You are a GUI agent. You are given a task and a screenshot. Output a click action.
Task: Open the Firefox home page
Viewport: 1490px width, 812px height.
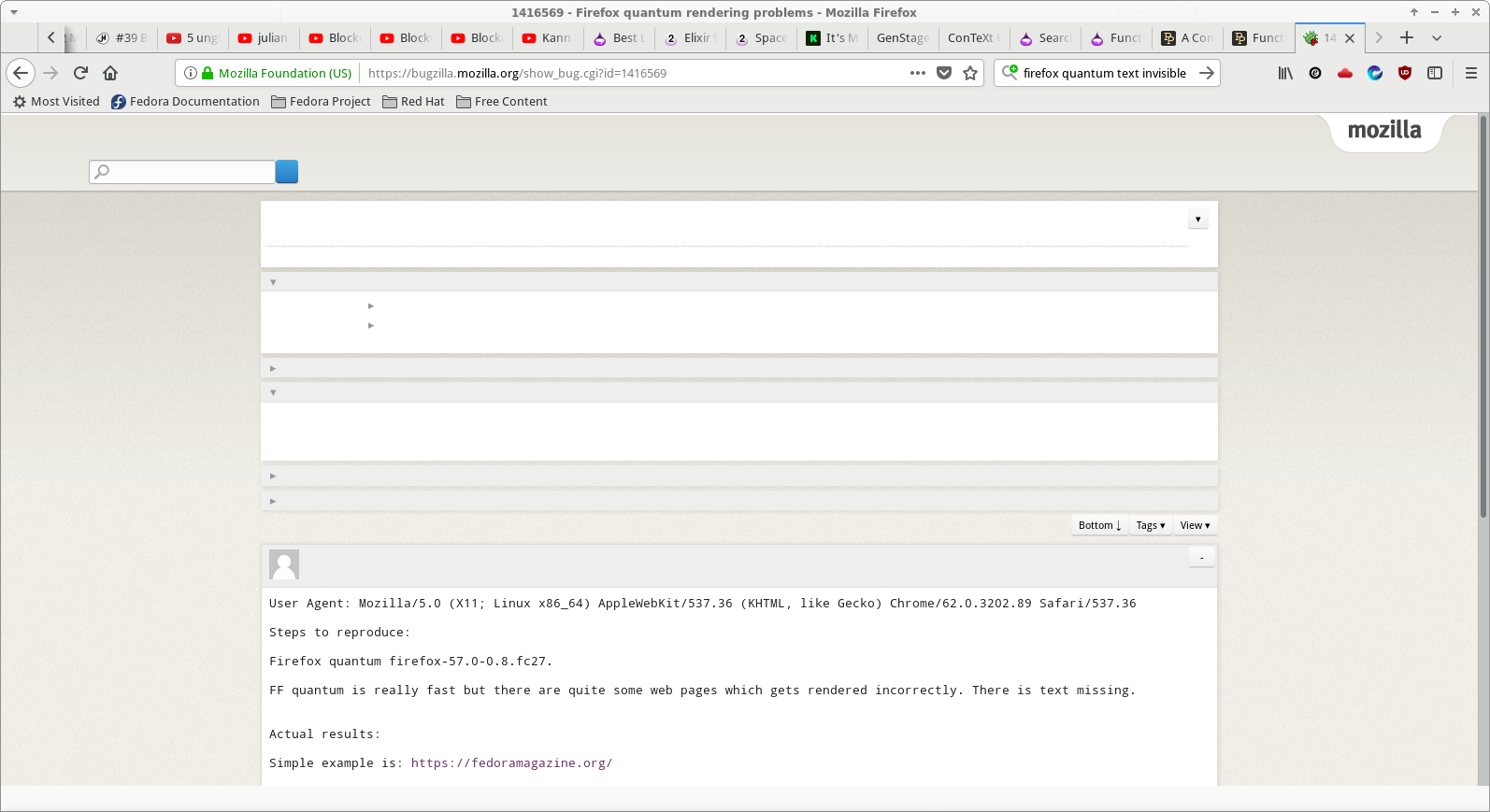(110, 73)
